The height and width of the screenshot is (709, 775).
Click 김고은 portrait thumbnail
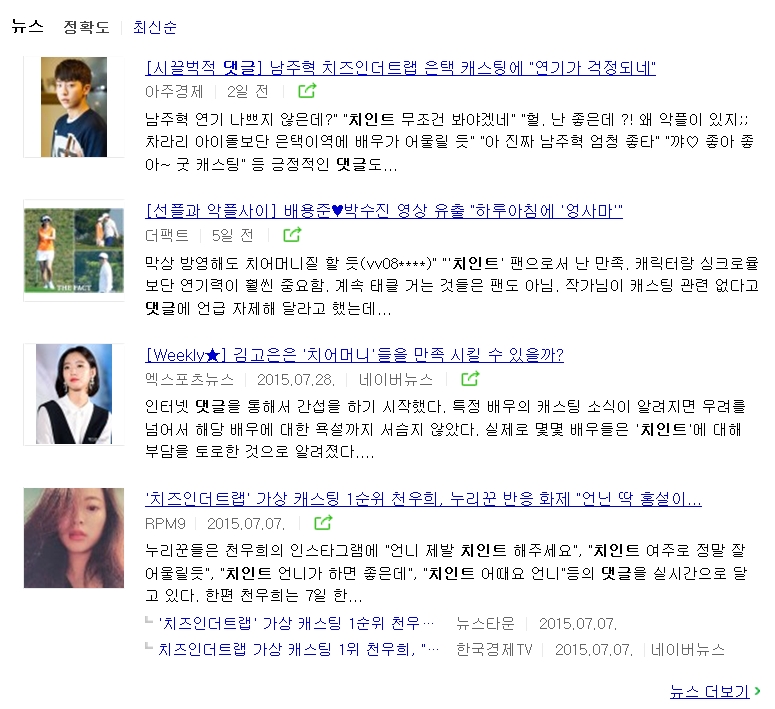pos(74,394)
